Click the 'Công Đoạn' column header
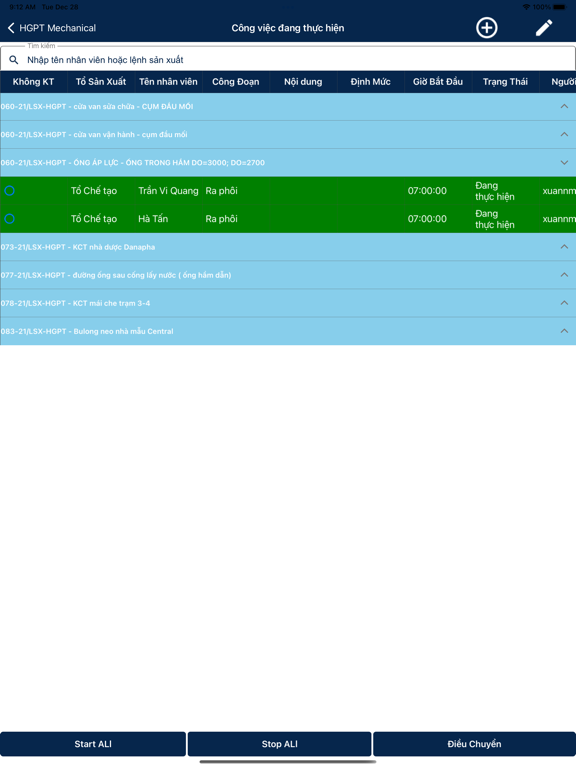This screenshot has height=768, width=576. [x=236, y=82]
